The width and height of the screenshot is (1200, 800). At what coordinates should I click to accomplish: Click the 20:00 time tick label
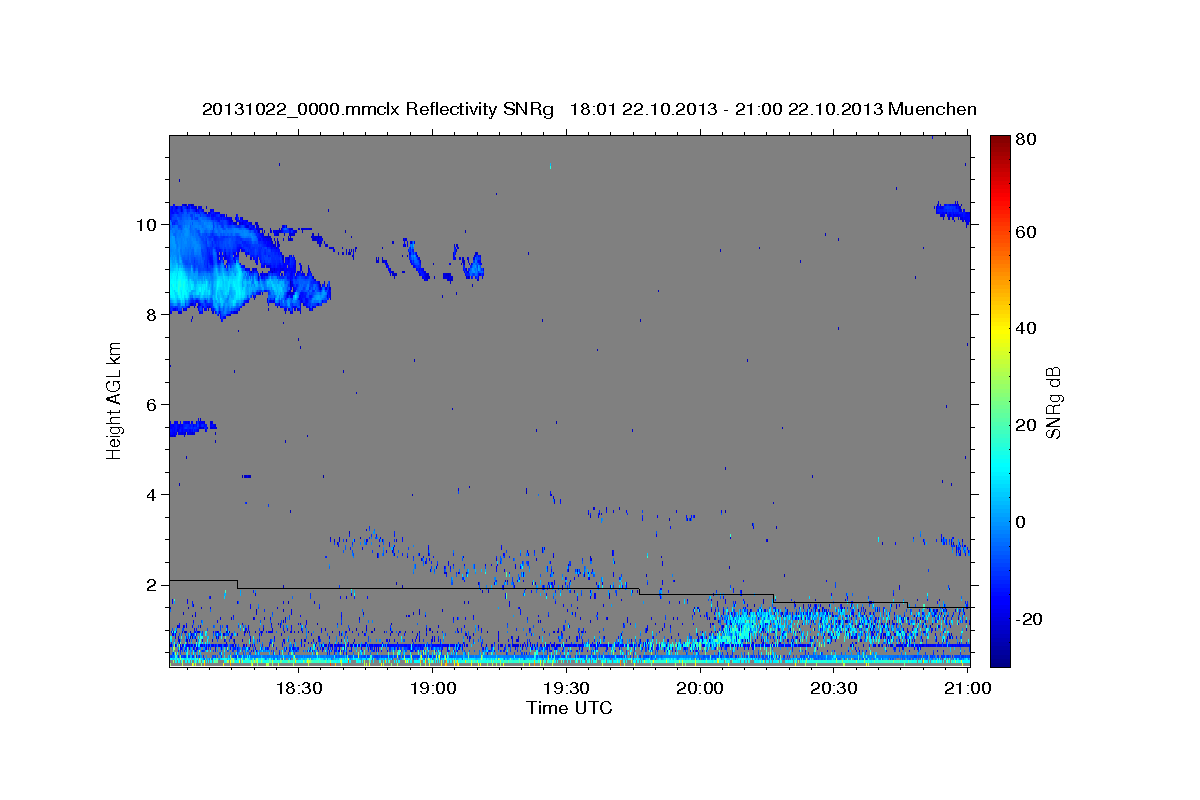[700, 689]
